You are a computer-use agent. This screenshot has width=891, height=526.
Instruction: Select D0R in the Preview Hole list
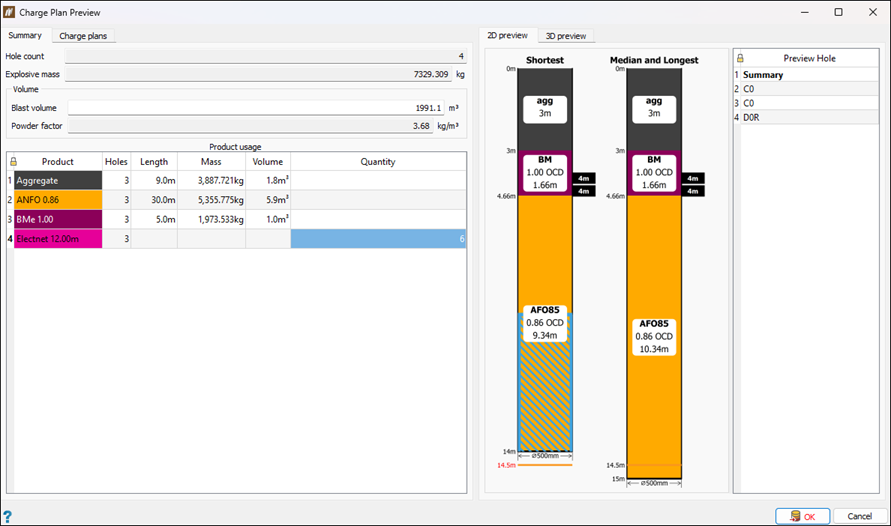(750, 117)
